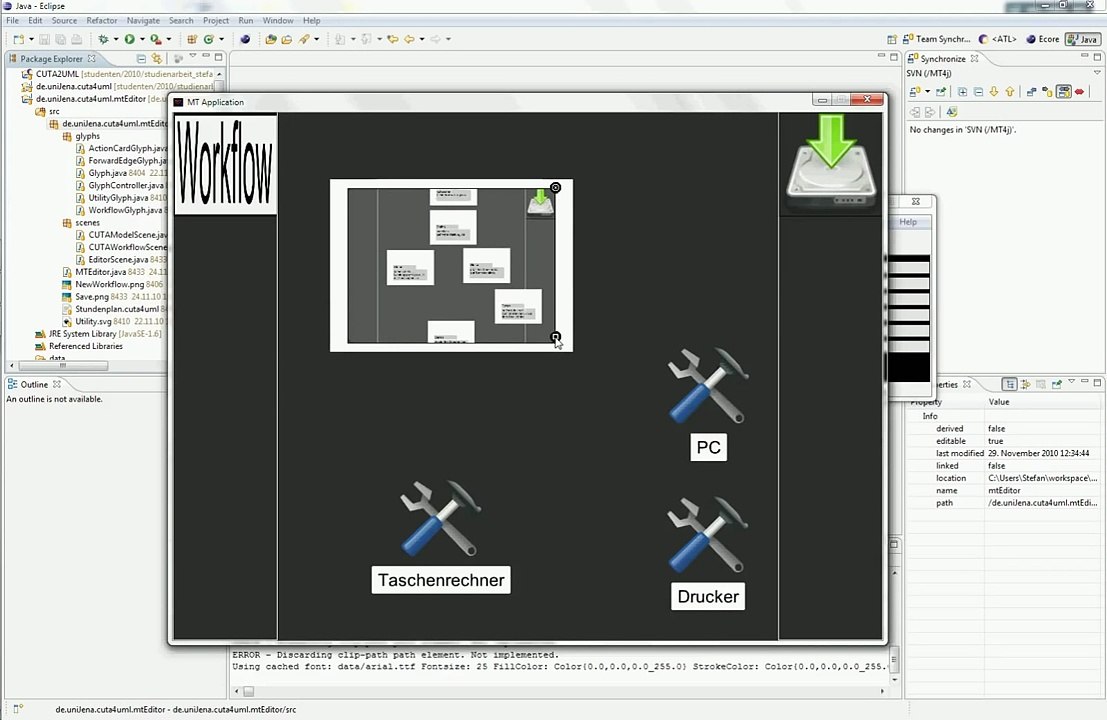Click the small save icon inside workflow thumbnail
1107x720 pixels.
[x=541, y=203]
